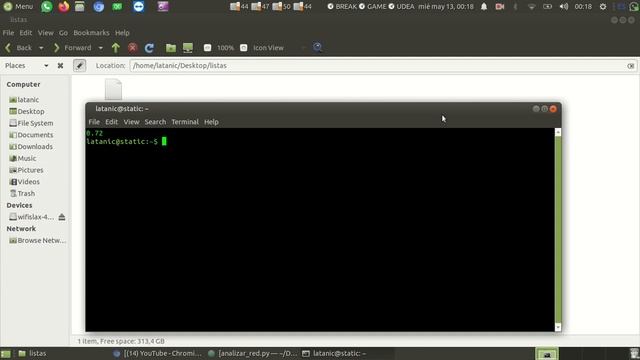Viewport: 640px width, 360px height.
Task: Open the terminal's View menu
Action: coord(131,122)
